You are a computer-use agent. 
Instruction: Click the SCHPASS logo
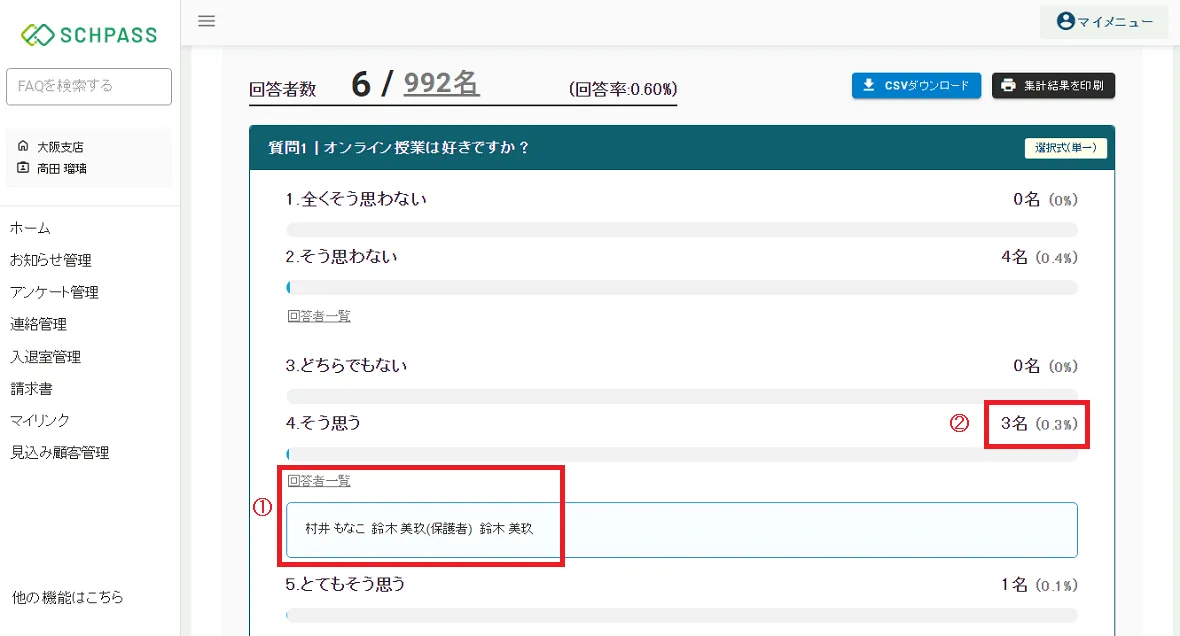point(89,35)
